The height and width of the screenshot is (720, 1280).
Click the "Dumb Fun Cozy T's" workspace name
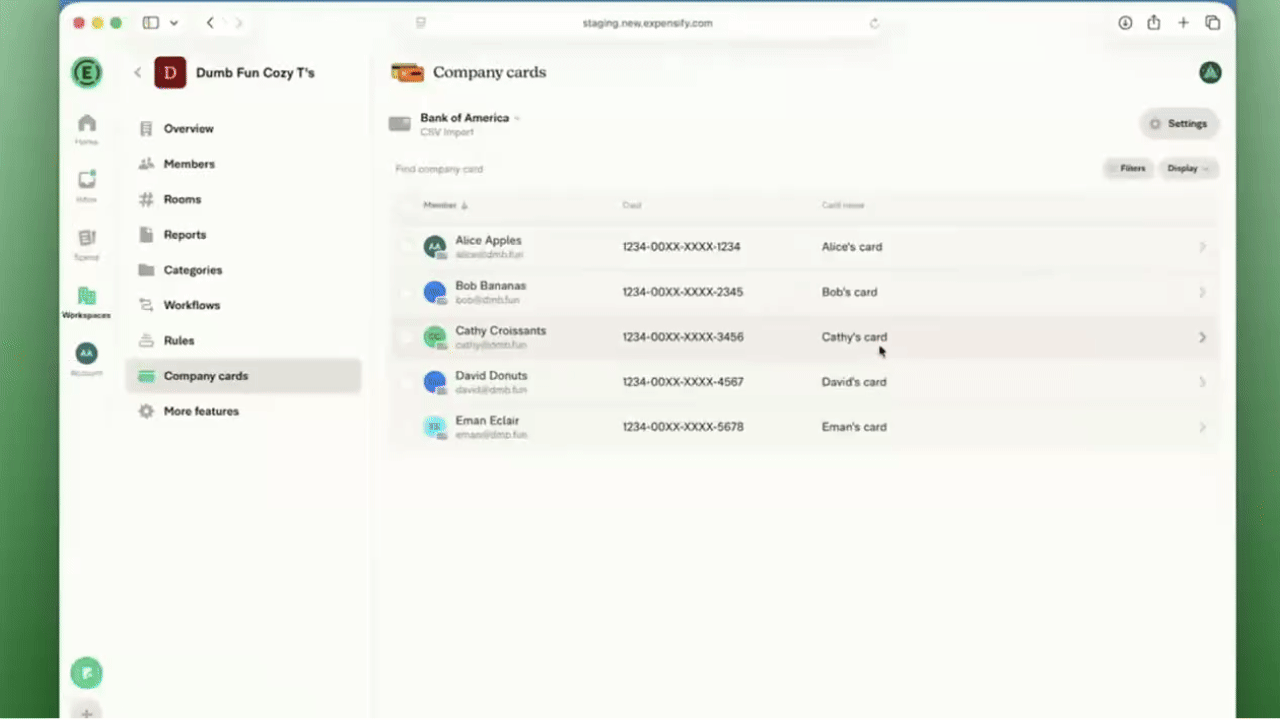click(255, 73)
